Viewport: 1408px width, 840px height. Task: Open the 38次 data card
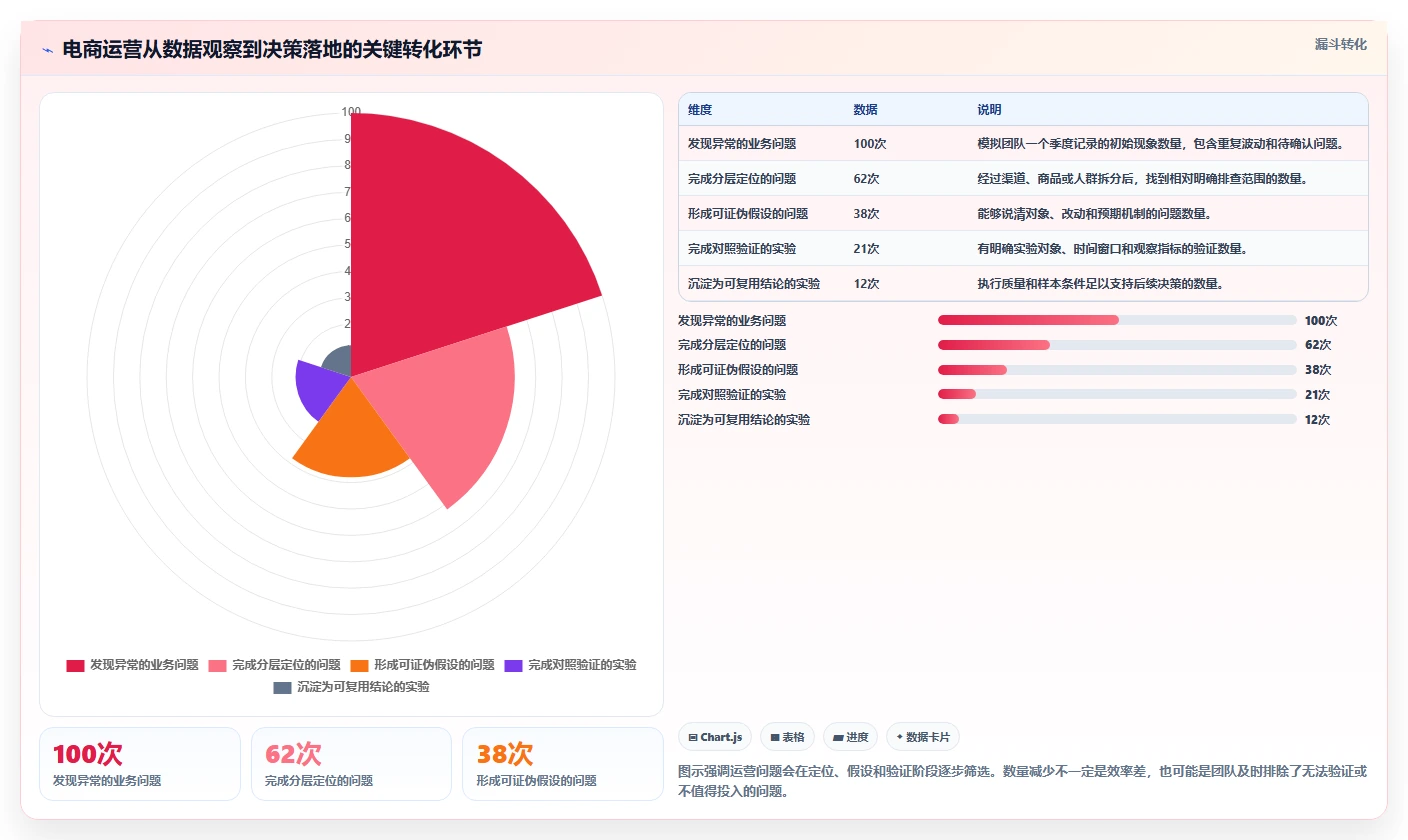coord(563,764)
